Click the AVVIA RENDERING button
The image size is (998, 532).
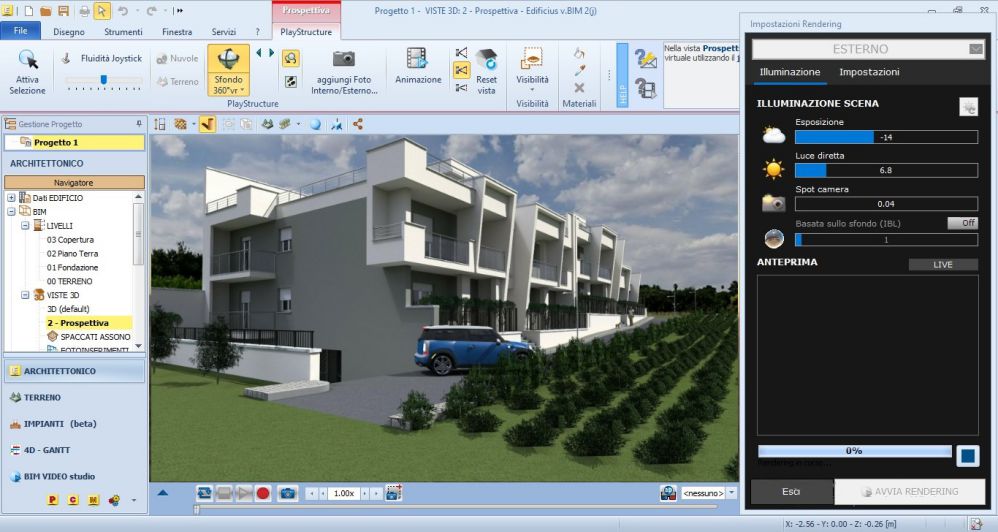click(x=910, y=492)
